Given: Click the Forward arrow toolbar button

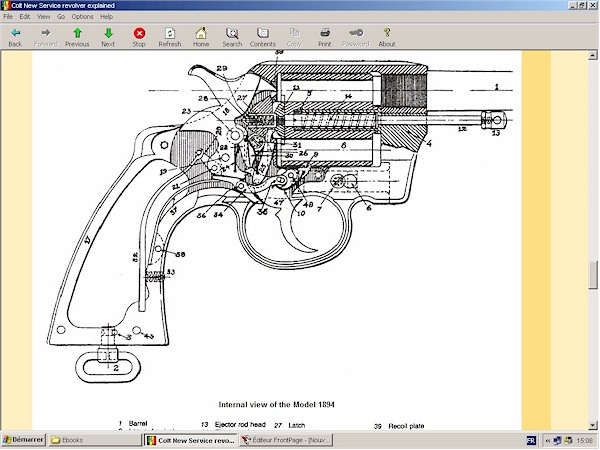Looking at the screenshot, I should pos(46,37).
